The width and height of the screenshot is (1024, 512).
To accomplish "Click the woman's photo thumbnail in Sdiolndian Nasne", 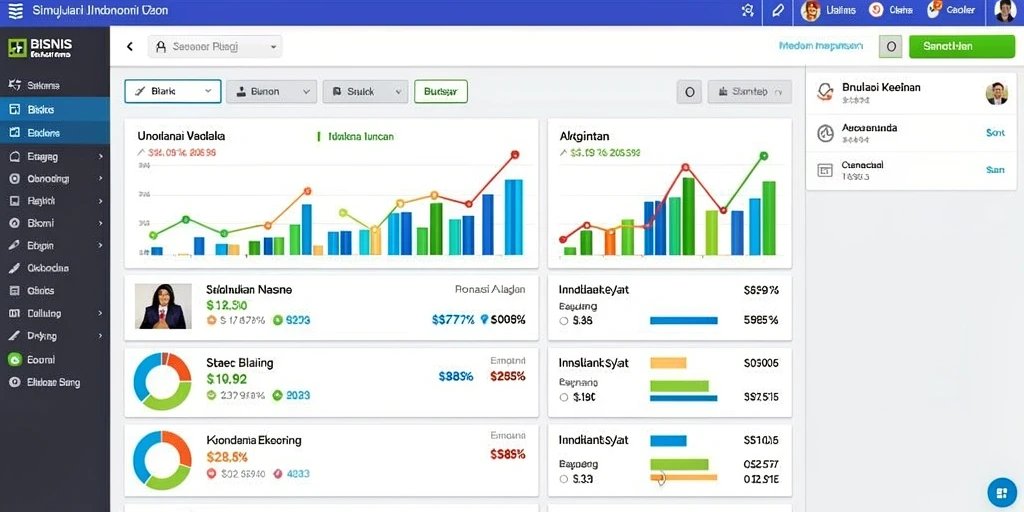I will click(x=163, y=306).
